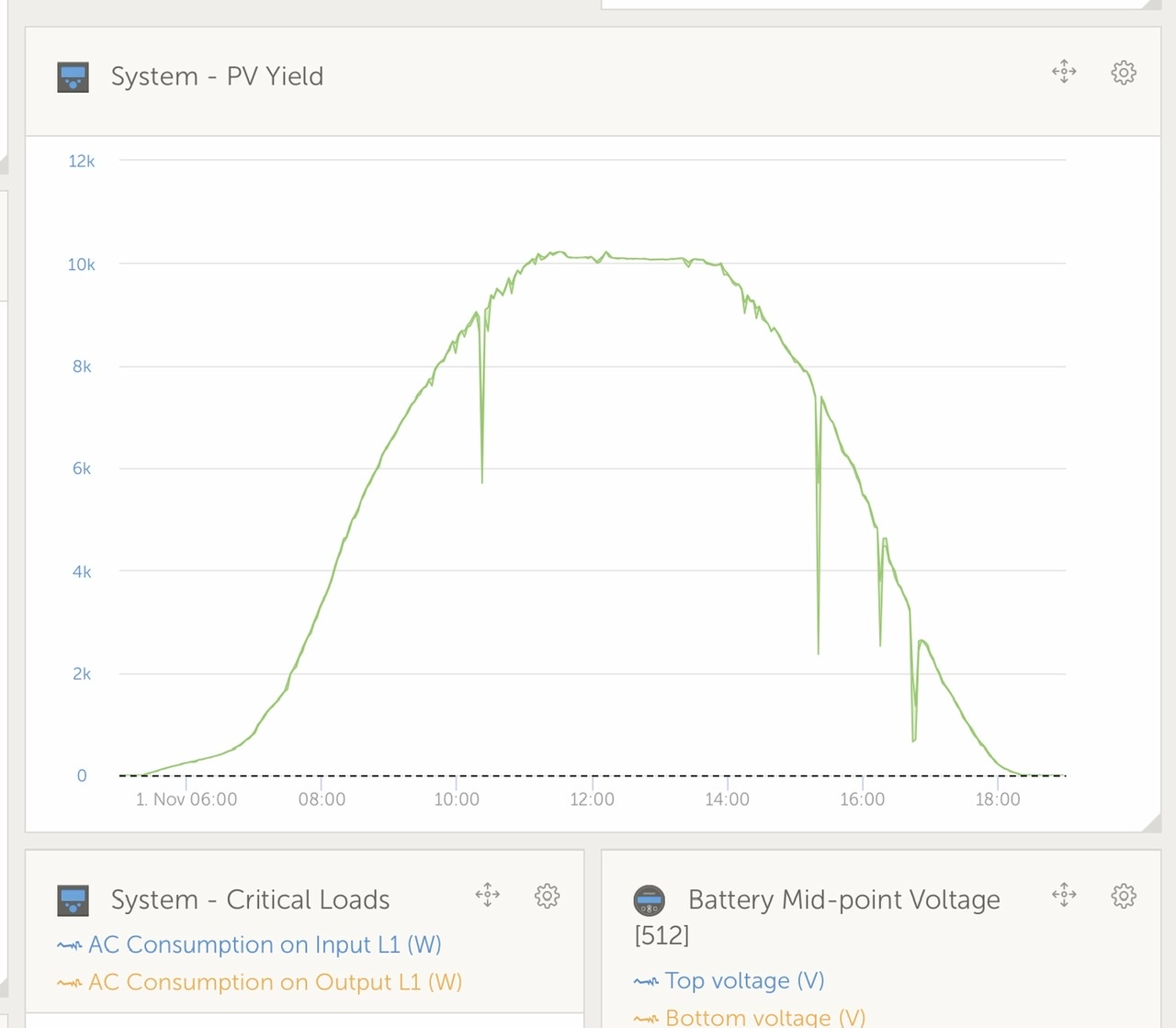
Task: Click the 16:00 x-axis label
Action: (862, 799)
